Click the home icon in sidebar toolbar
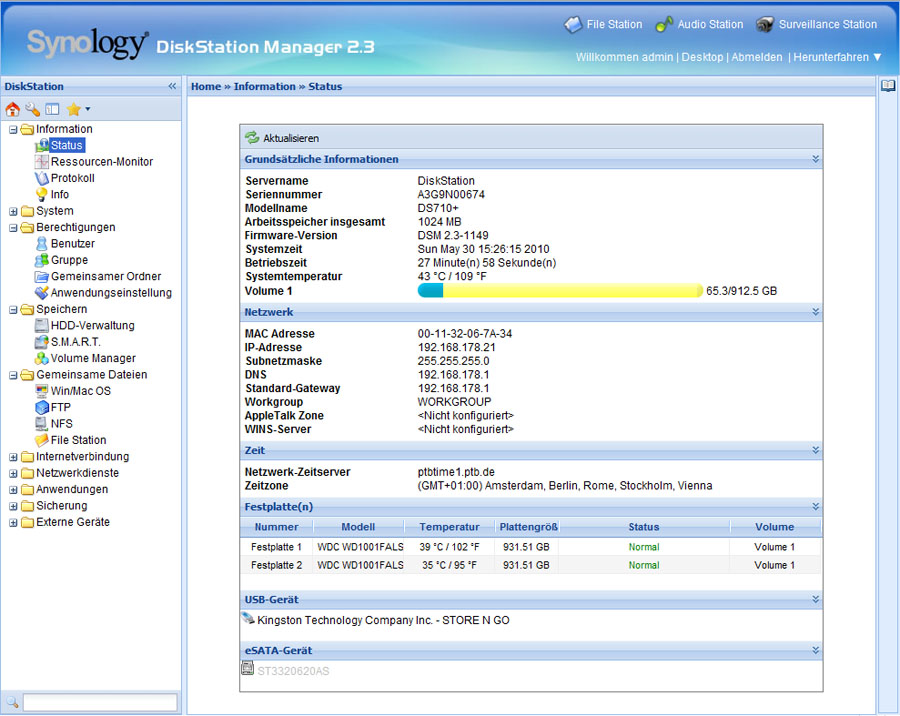The image size is (900, 716). click(x=13, y=109)
